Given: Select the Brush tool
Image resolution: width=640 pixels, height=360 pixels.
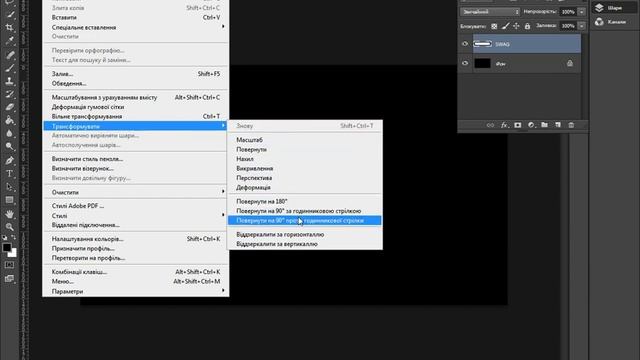Looking at the screenshot, I should (9, 68).
